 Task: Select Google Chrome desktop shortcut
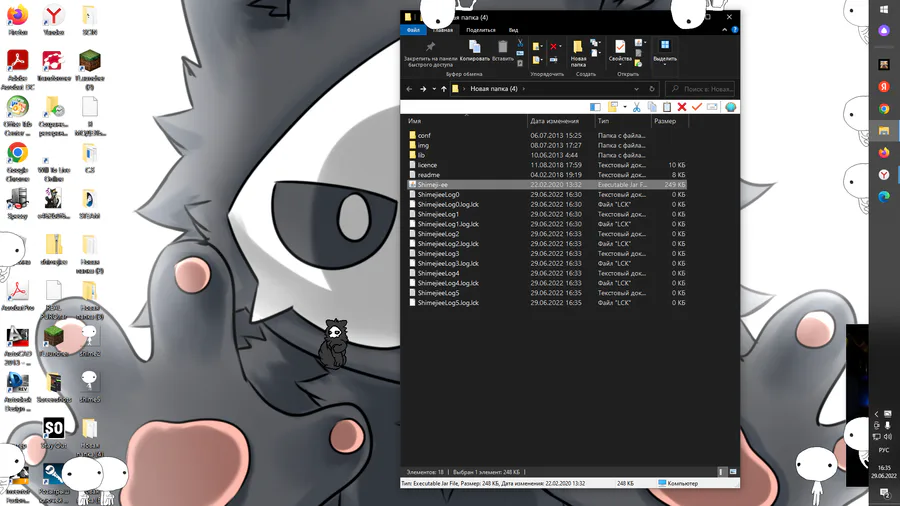click(18, 162)
